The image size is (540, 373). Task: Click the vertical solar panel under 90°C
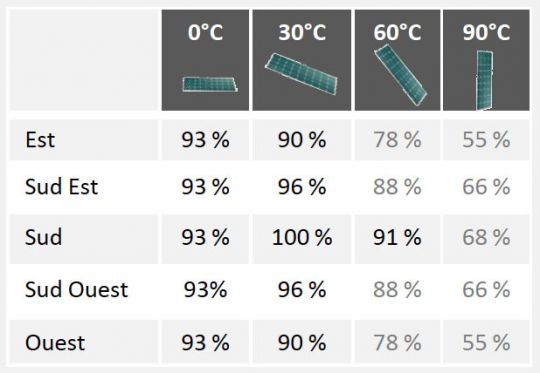(484, 80)
